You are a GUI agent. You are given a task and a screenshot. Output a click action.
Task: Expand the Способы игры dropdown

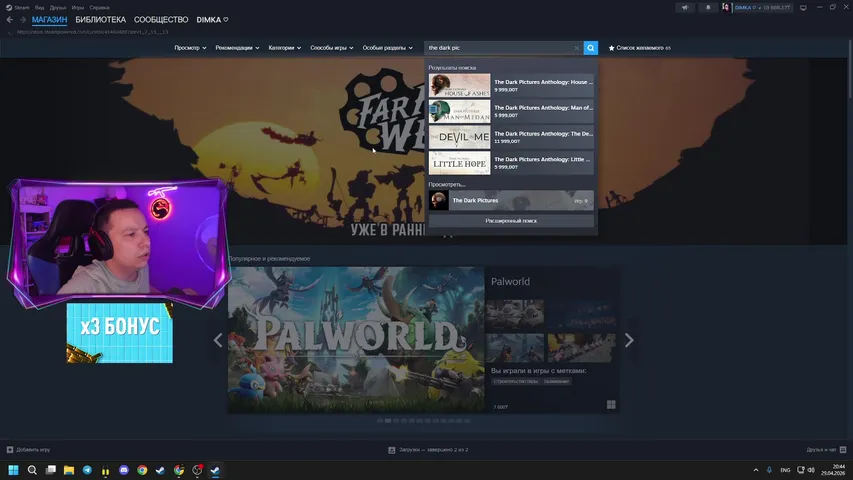click(x=332, y=48)
